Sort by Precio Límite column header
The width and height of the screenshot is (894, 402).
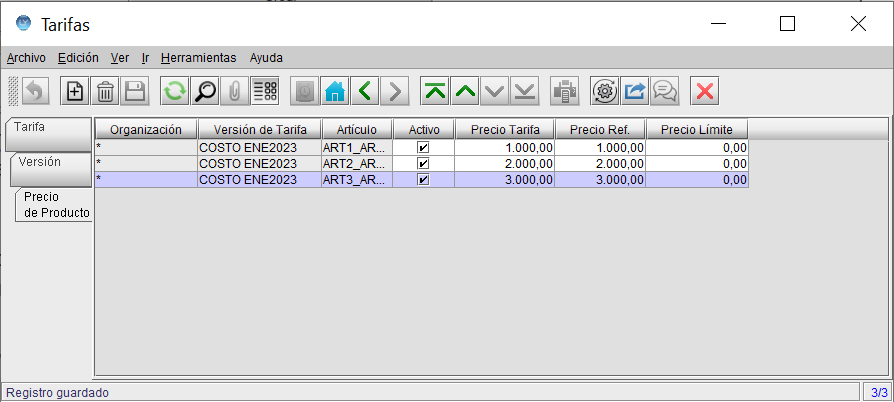point(697,130)
